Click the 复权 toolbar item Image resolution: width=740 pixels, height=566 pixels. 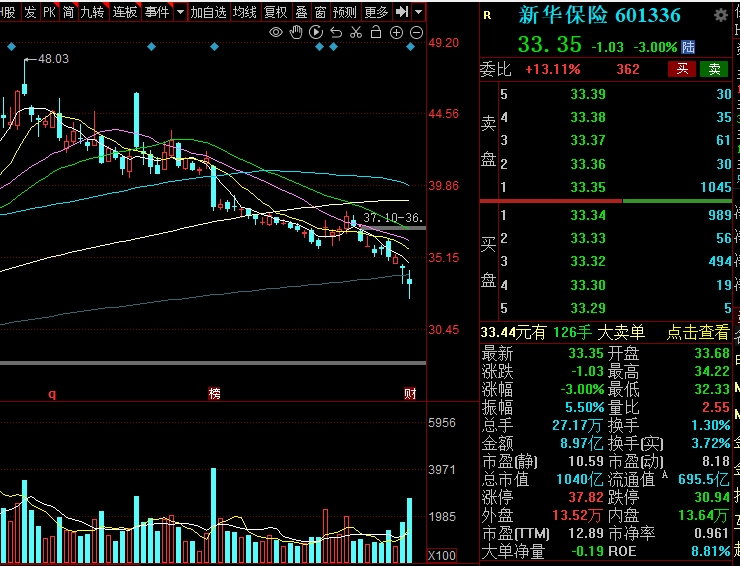tap(275, 12)
